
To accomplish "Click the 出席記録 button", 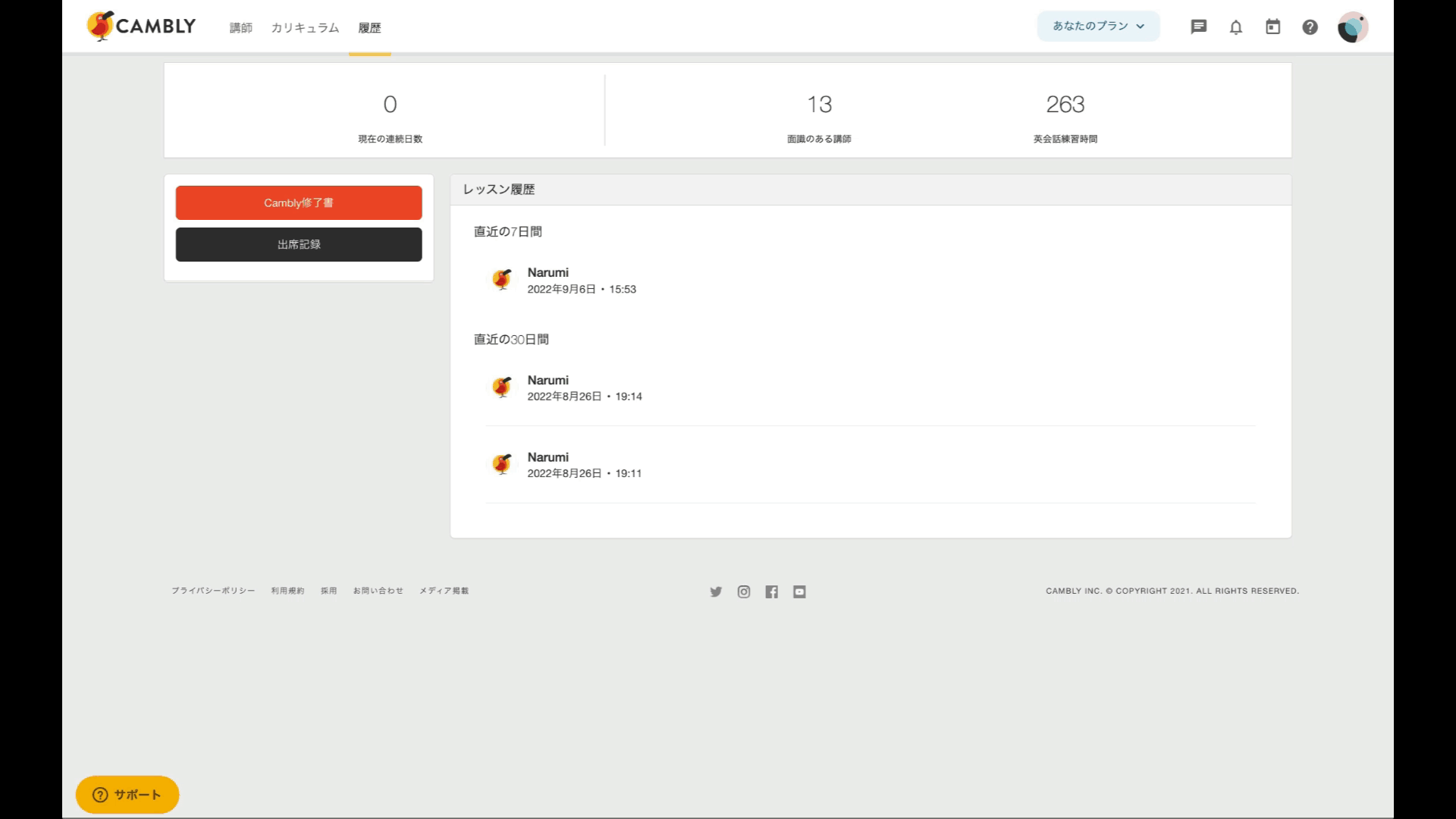I will coord(299,244).
